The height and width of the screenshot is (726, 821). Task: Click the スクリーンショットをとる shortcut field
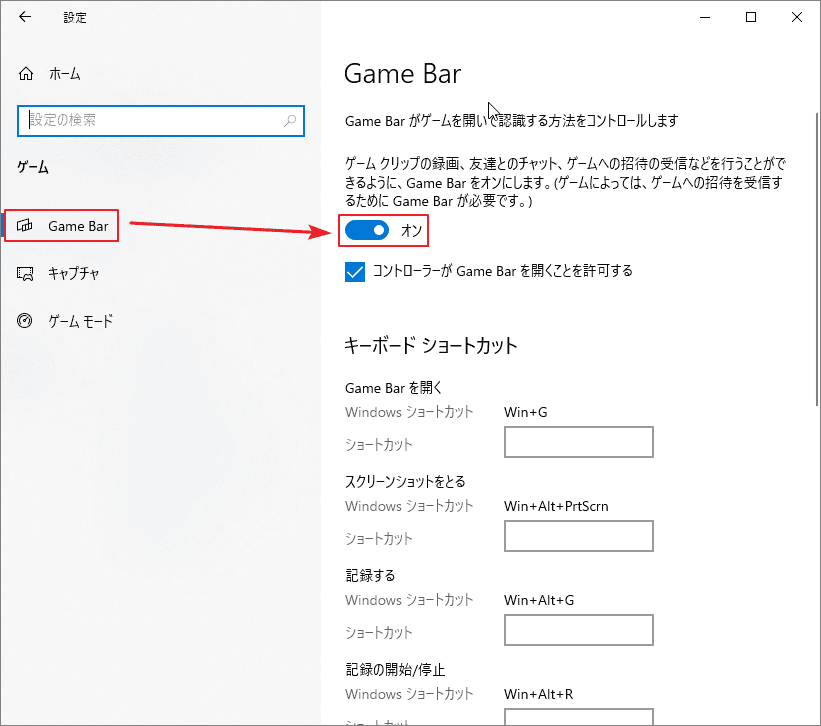click(578, 536)
